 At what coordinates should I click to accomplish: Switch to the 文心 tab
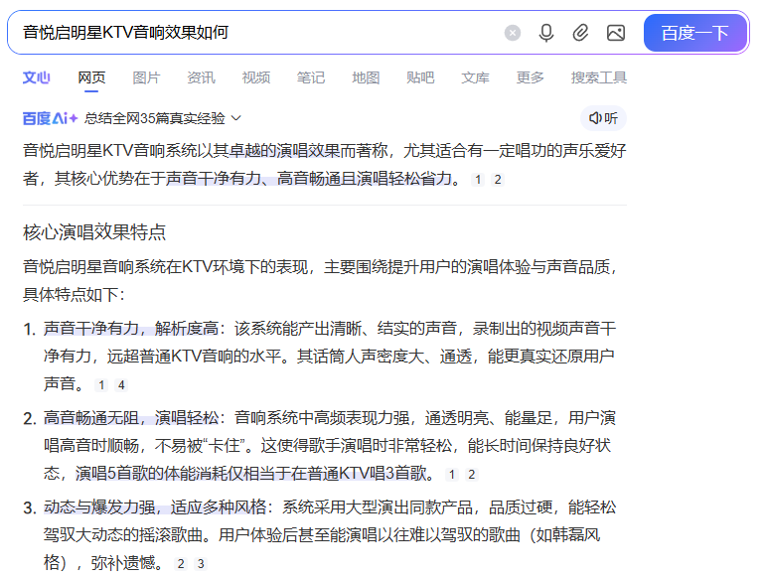[36, 77]
